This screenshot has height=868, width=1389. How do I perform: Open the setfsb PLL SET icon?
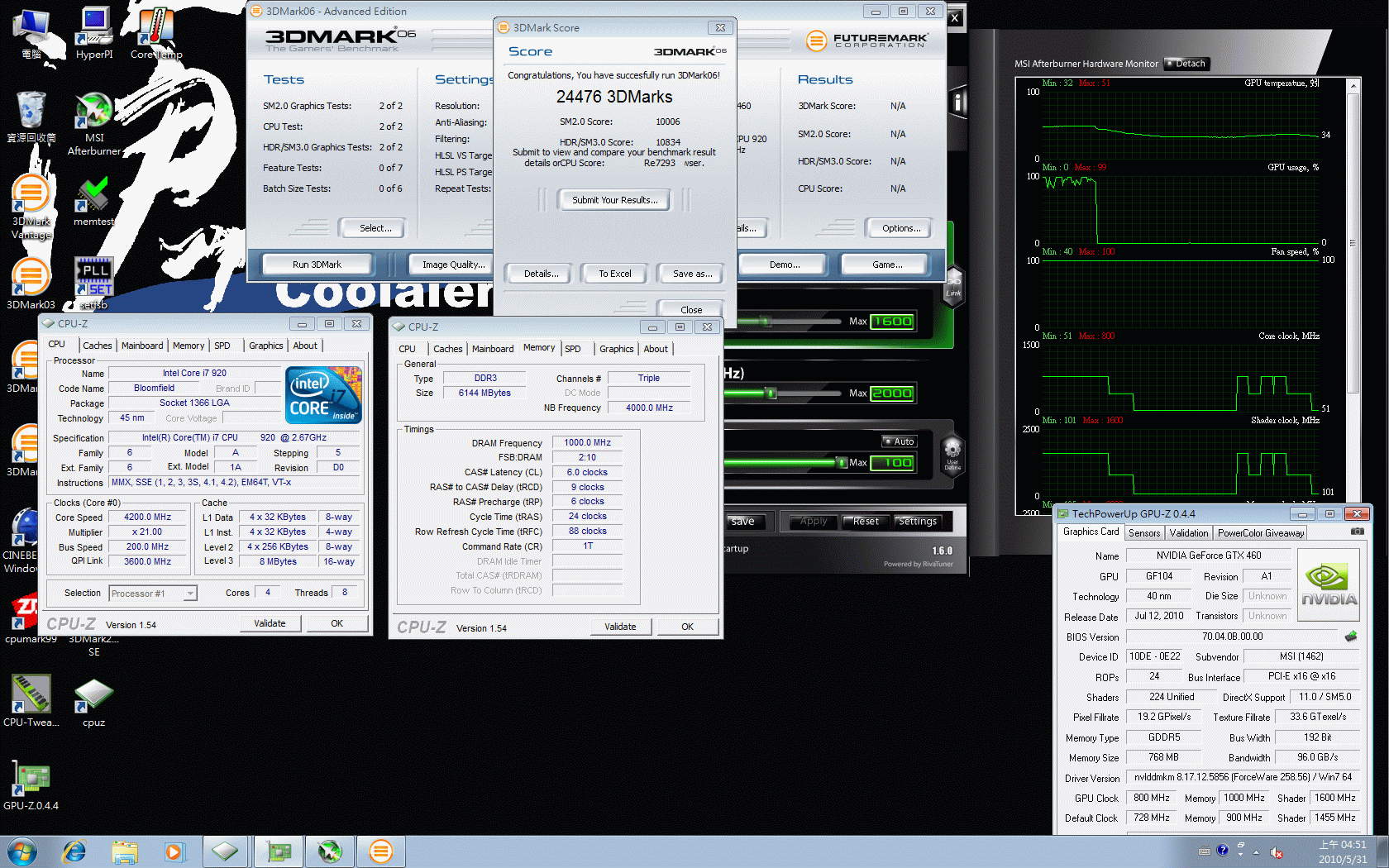click(x=93, y=283)
